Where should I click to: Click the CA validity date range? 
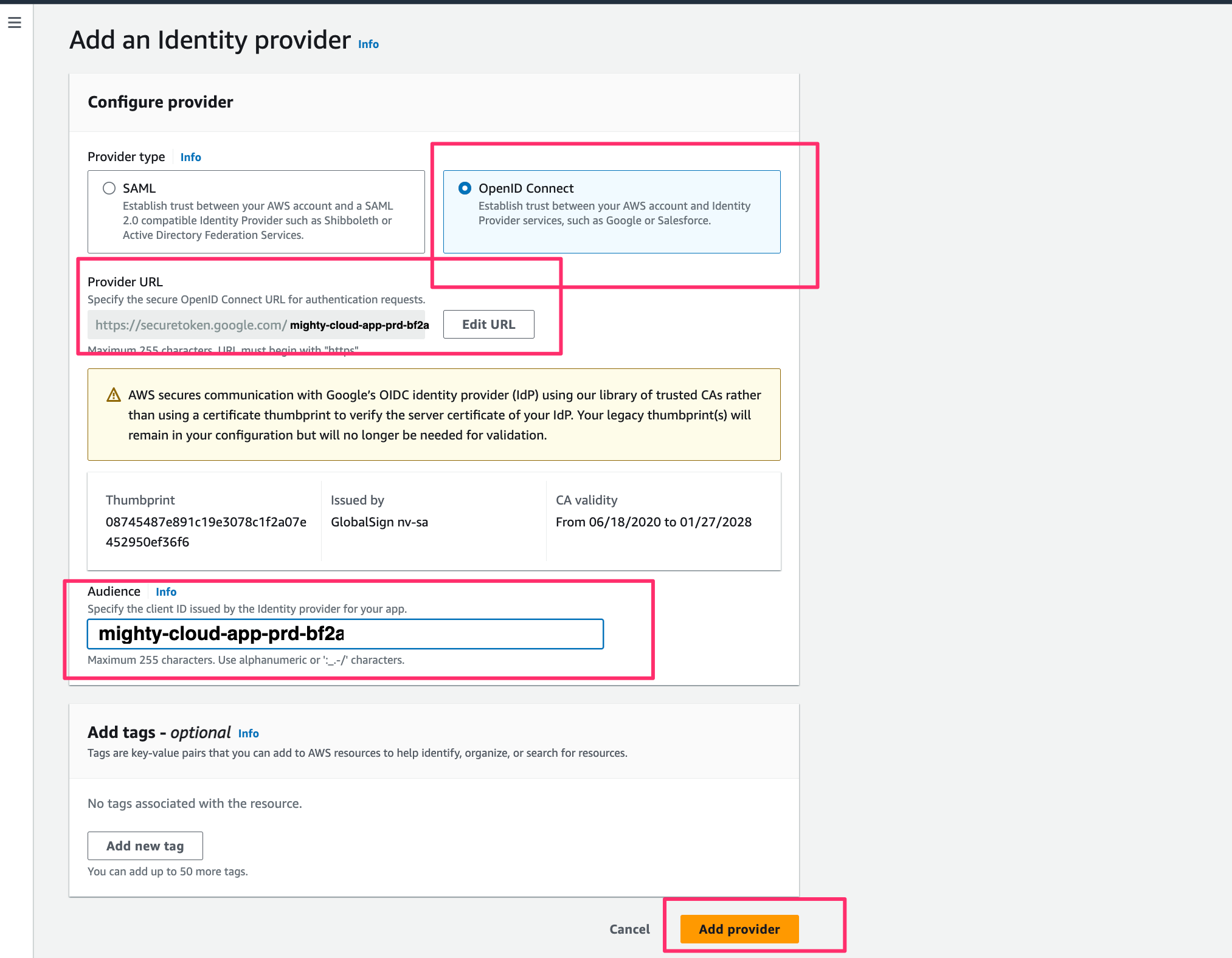[654, 522]
